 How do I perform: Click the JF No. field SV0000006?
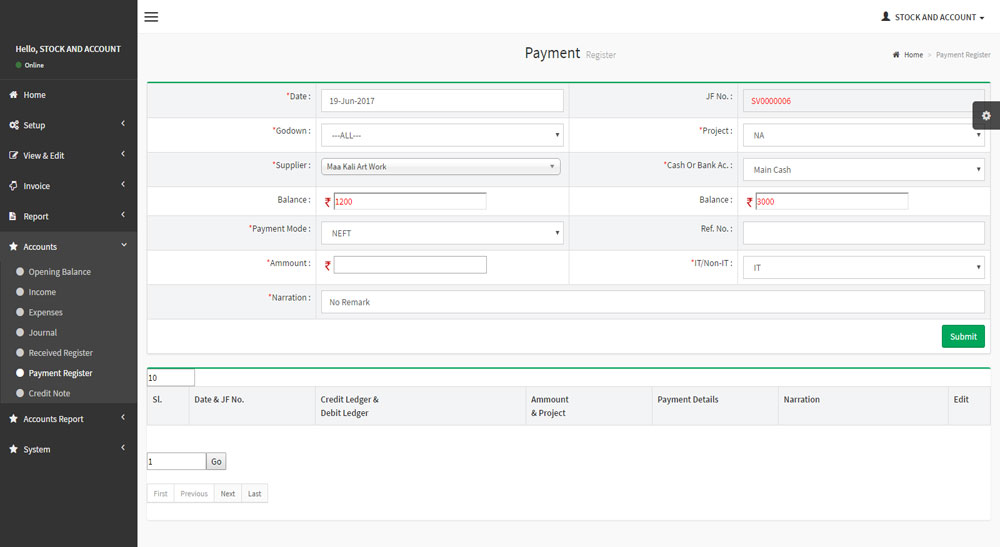pyautogui.click(x=864, y=101)
